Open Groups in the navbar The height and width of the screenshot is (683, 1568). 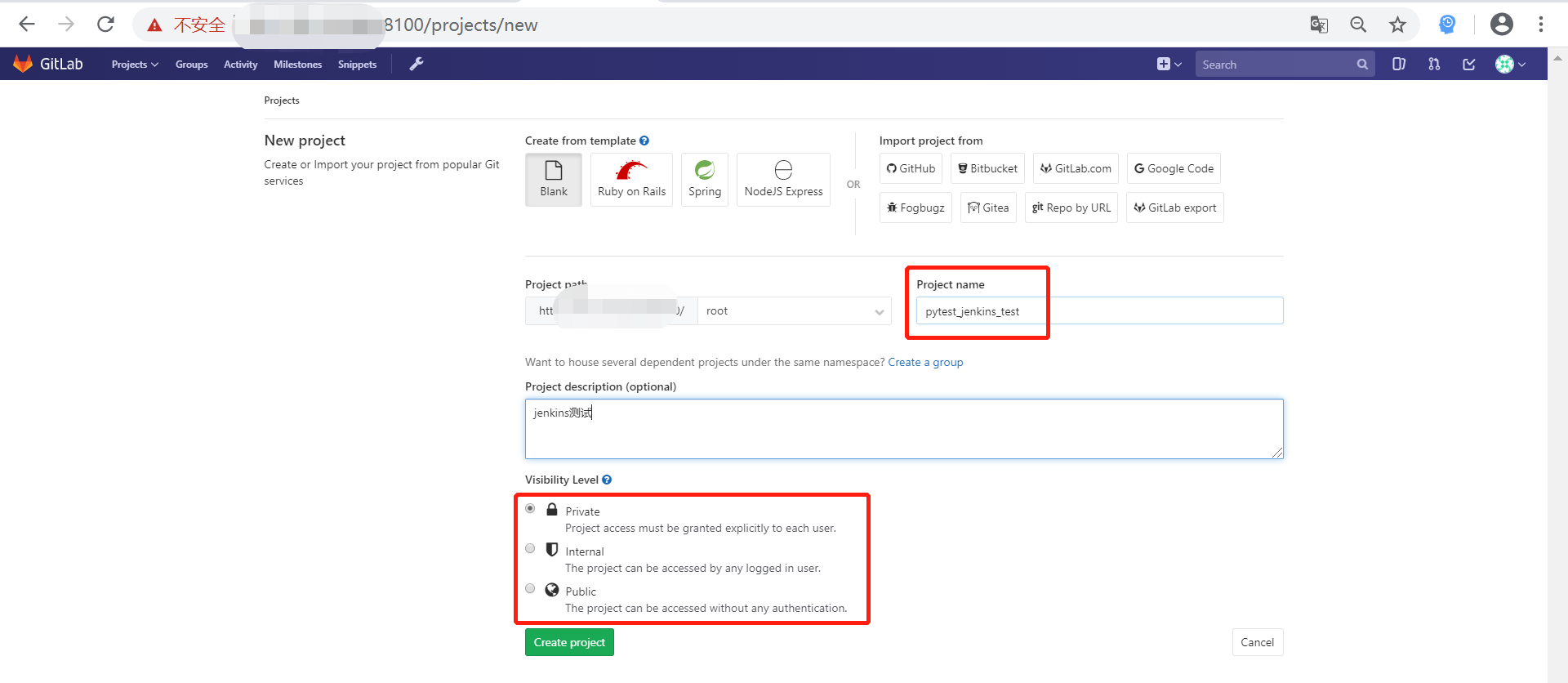click(192, 65)
